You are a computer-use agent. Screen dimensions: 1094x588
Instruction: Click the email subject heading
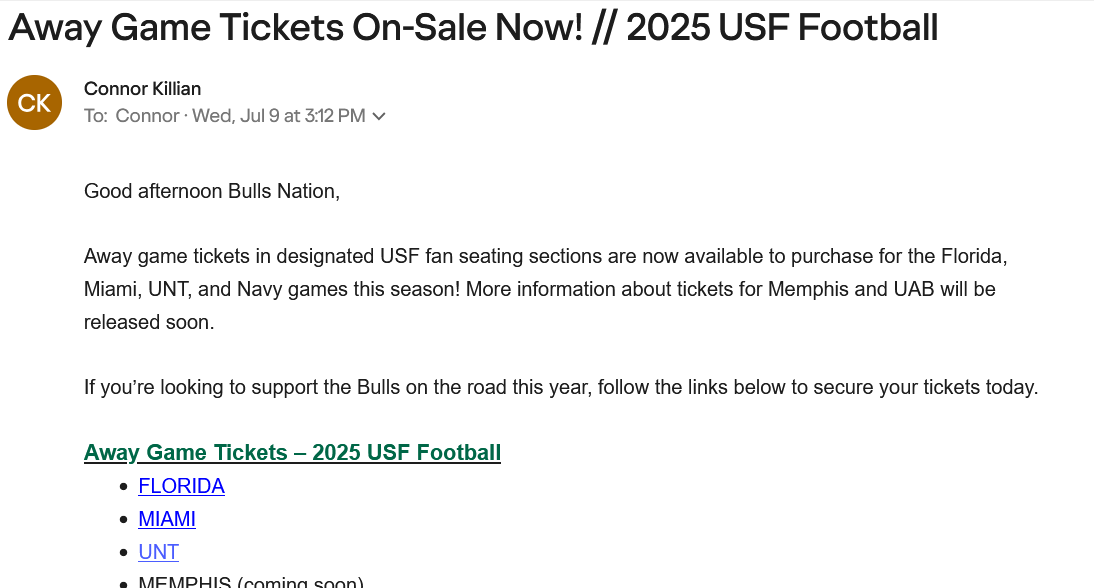pyautogui.click(x=473, y=28)
